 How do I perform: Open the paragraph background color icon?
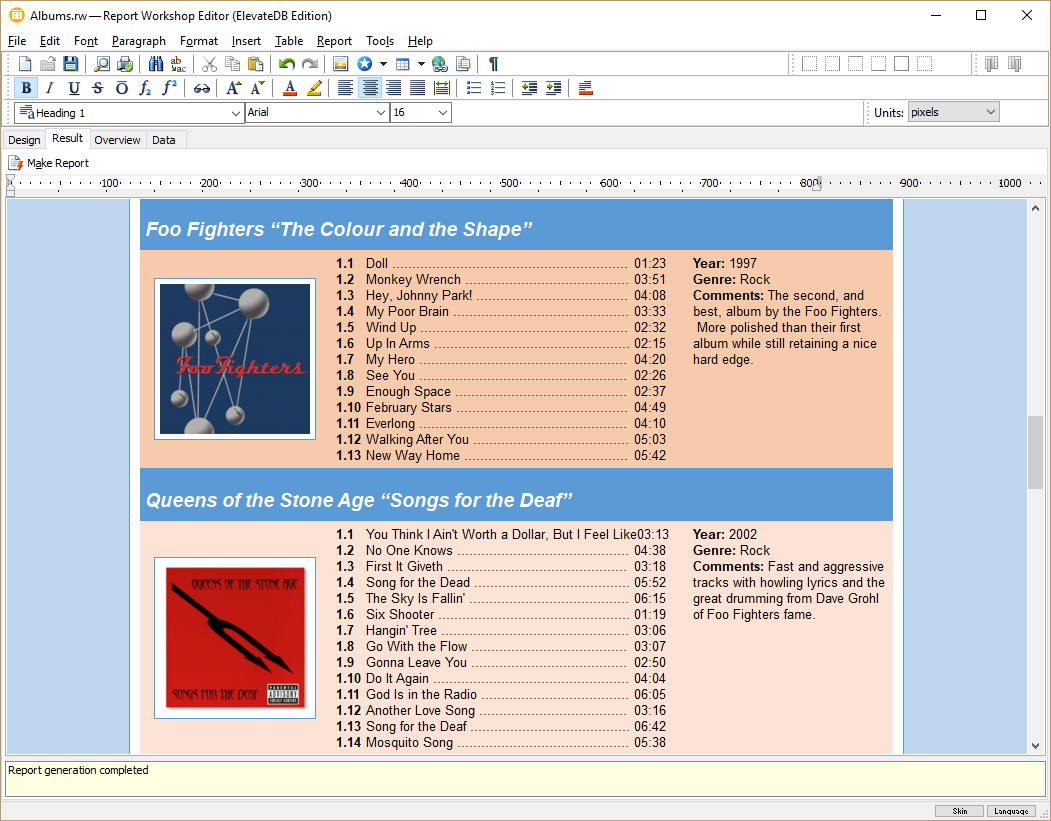tap(585, 88)
